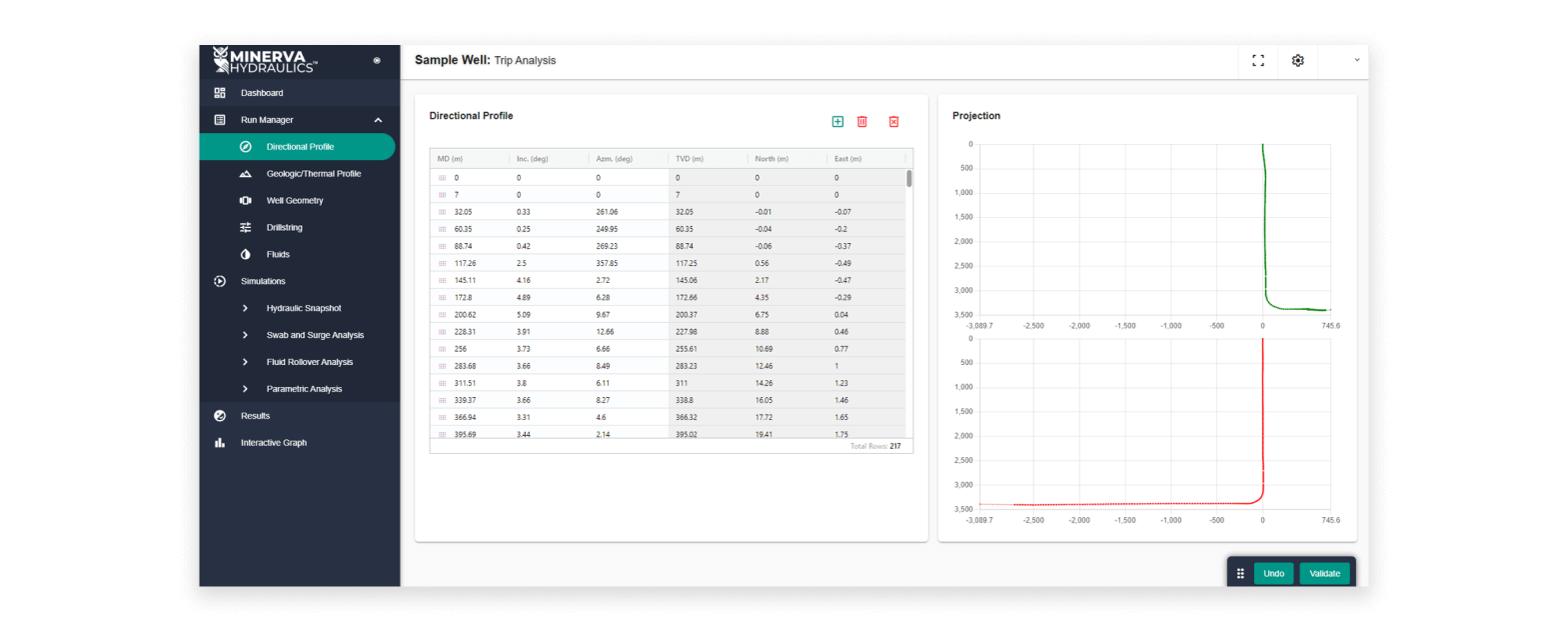Expand the Swab and Surge Analysis item

(x=246, y=336)
